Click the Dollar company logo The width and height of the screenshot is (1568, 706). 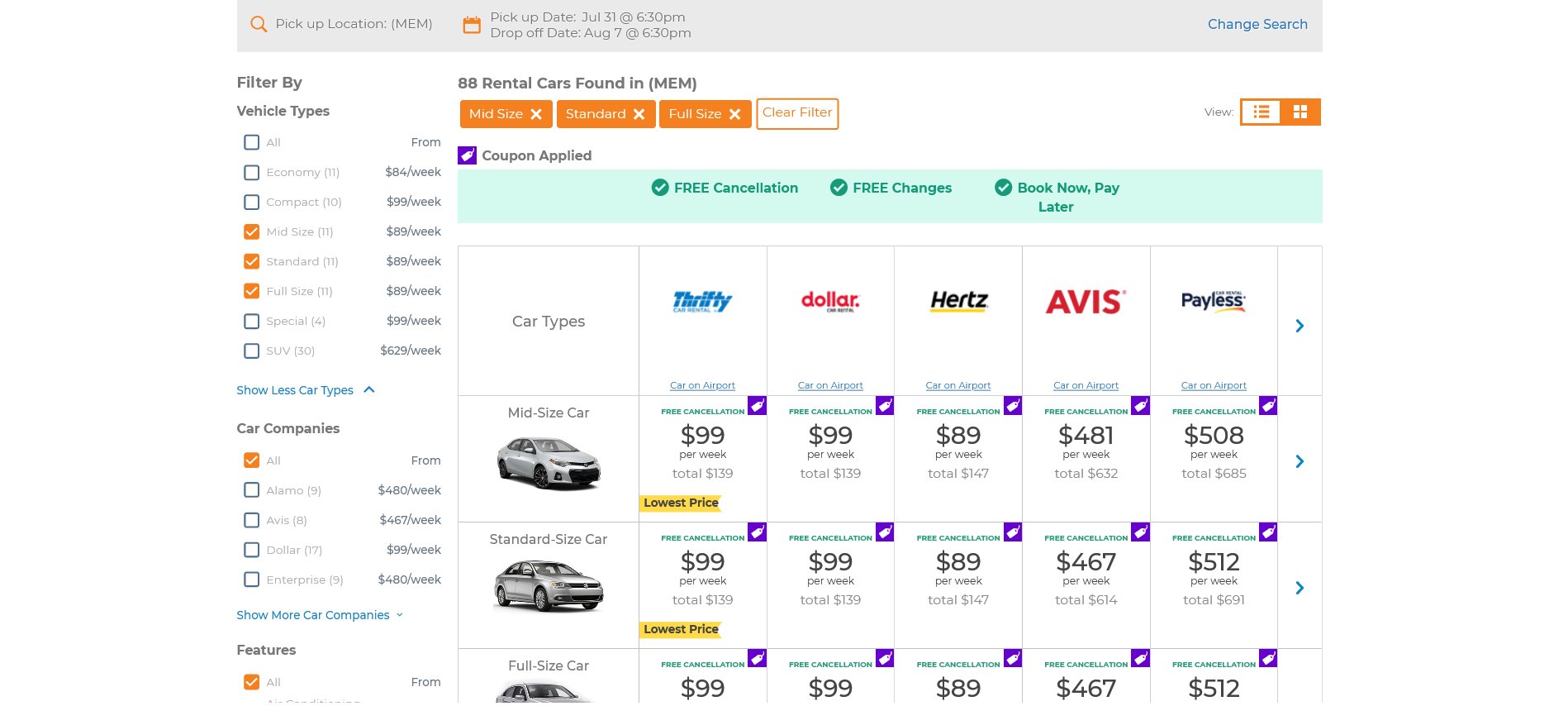point(830,301)
